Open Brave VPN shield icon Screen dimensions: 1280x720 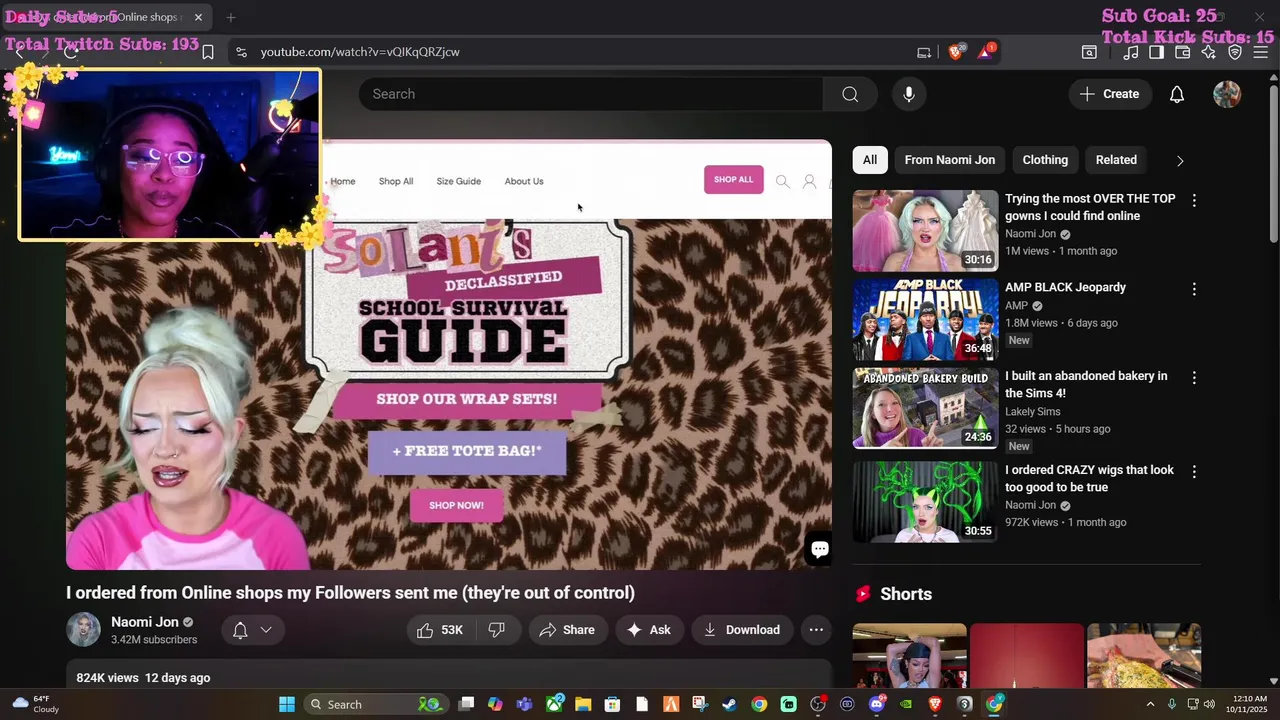(1235, 52)
